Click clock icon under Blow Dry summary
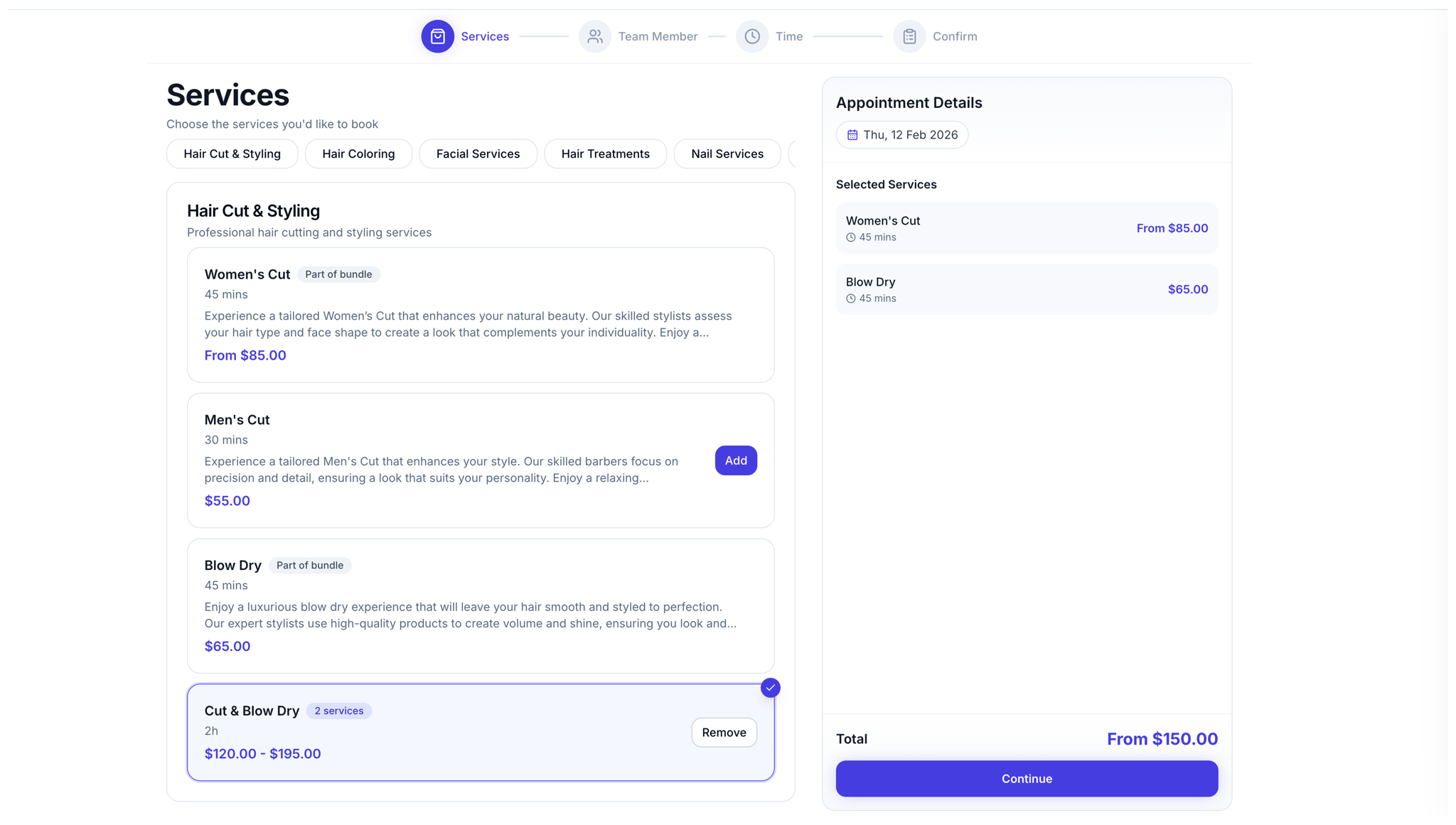 tap(850, 298)
